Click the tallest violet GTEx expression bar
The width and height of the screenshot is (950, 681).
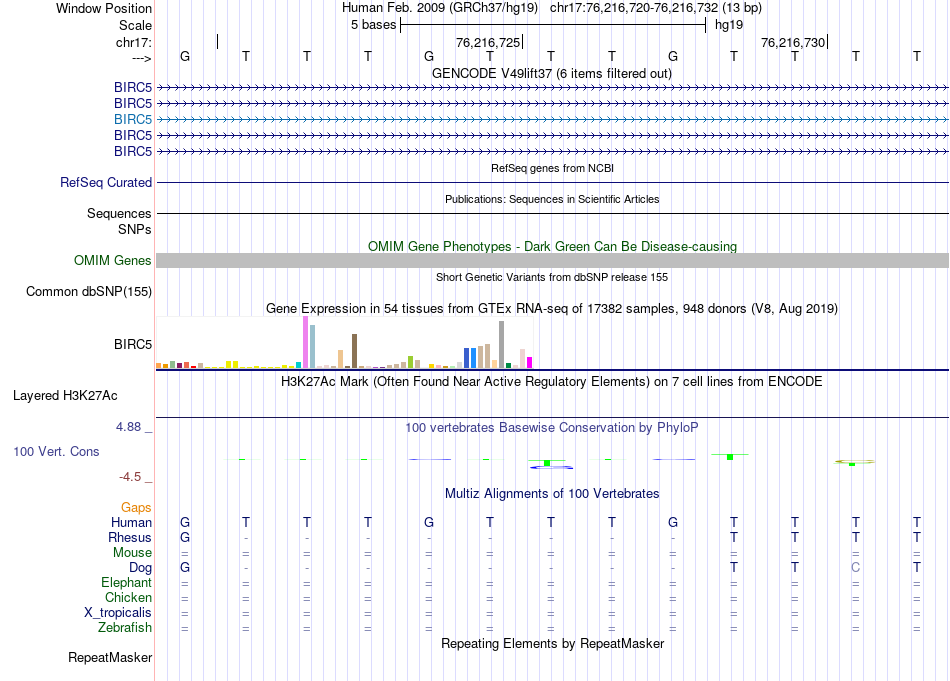tap(305, 342)
